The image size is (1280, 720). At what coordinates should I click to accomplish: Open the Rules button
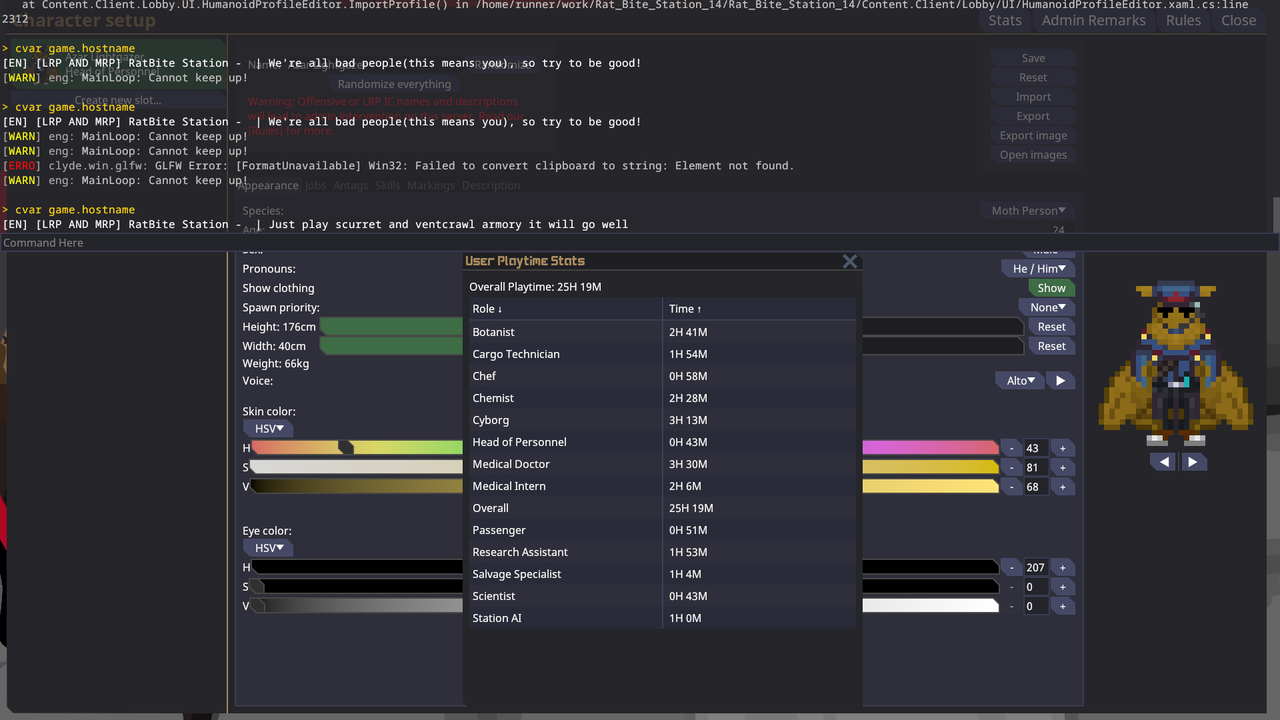(1183, 20)
